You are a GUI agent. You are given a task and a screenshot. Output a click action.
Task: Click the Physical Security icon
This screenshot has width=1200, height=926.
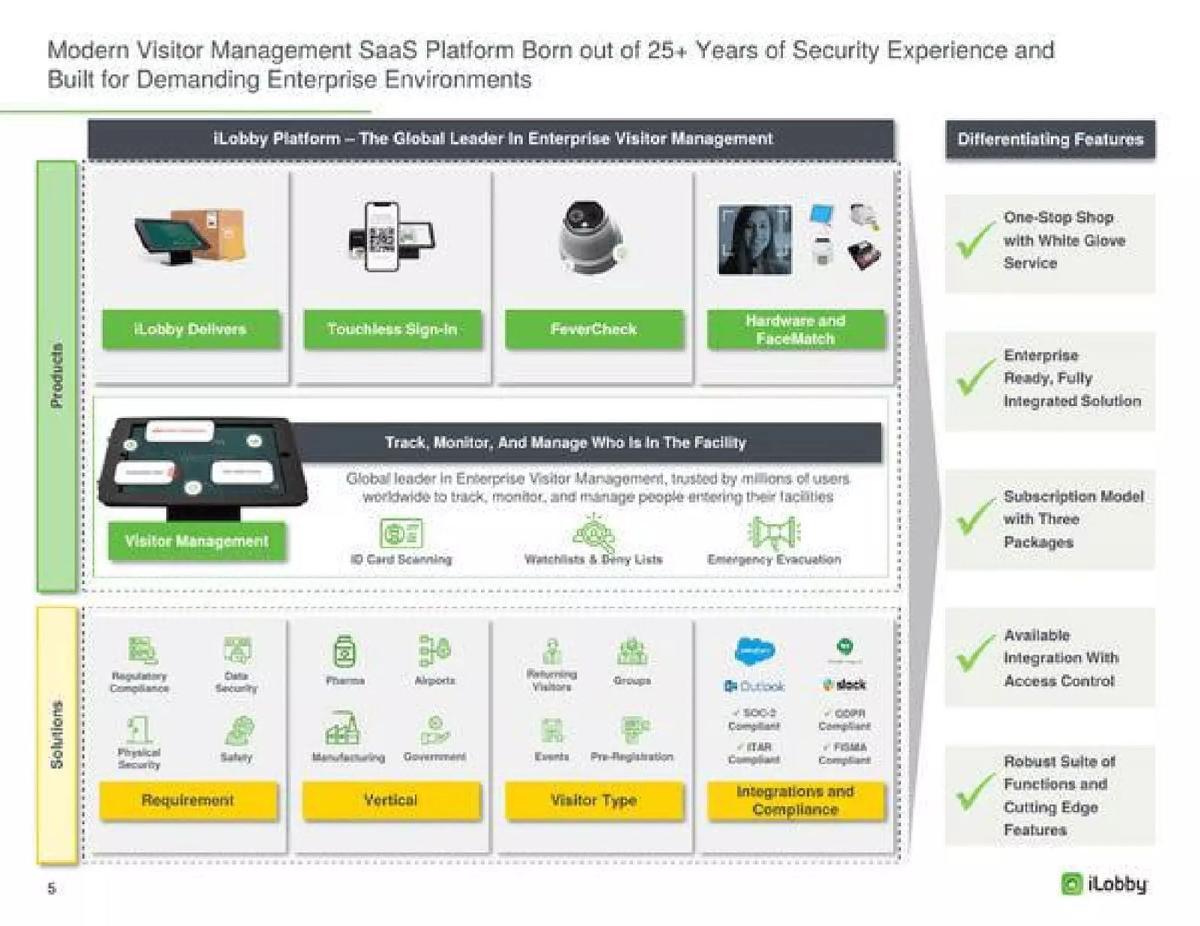(x=139, y=728)
